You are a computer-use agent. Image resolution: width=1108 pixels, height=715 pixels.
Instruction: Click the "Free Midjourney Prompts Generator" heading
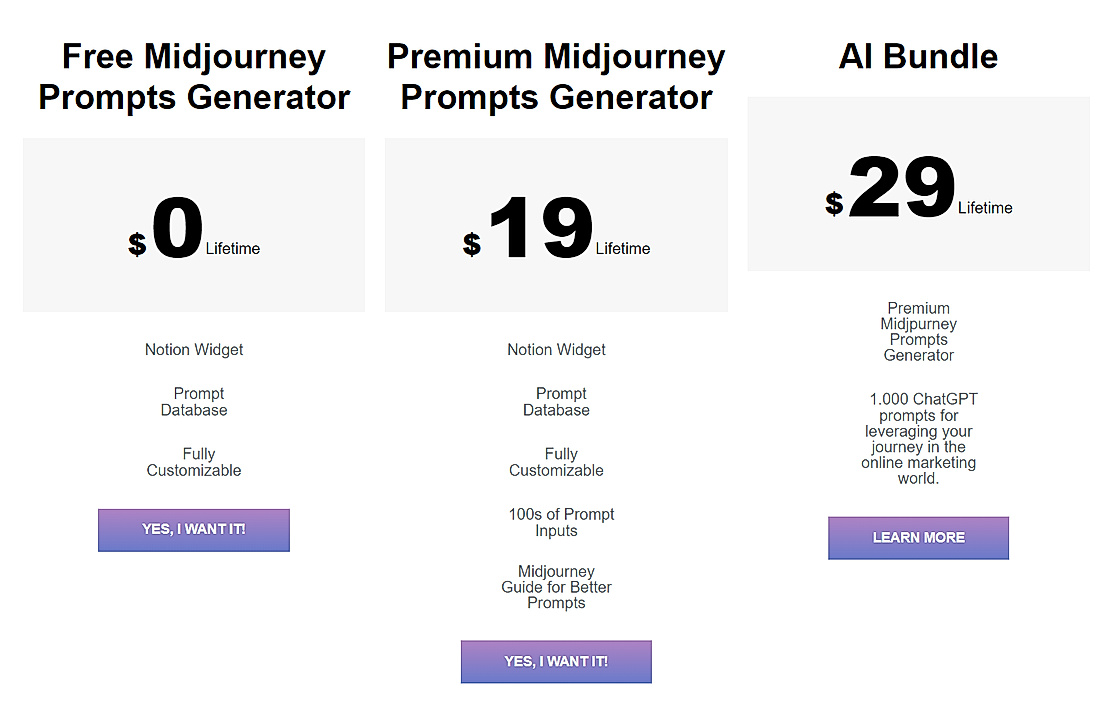coord(194,77)
